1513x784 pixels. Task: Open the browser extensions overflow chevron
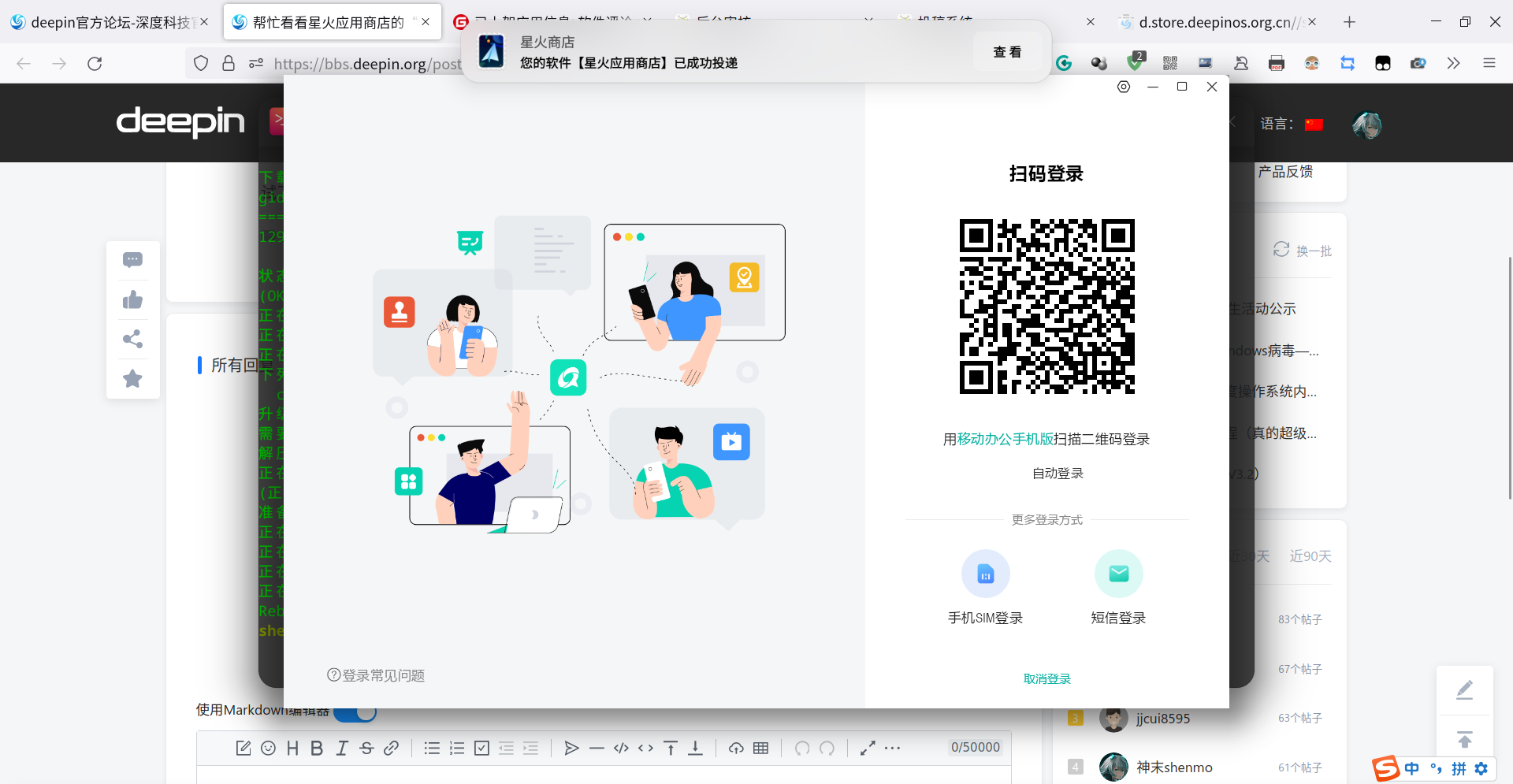[x=1453, y=63]
